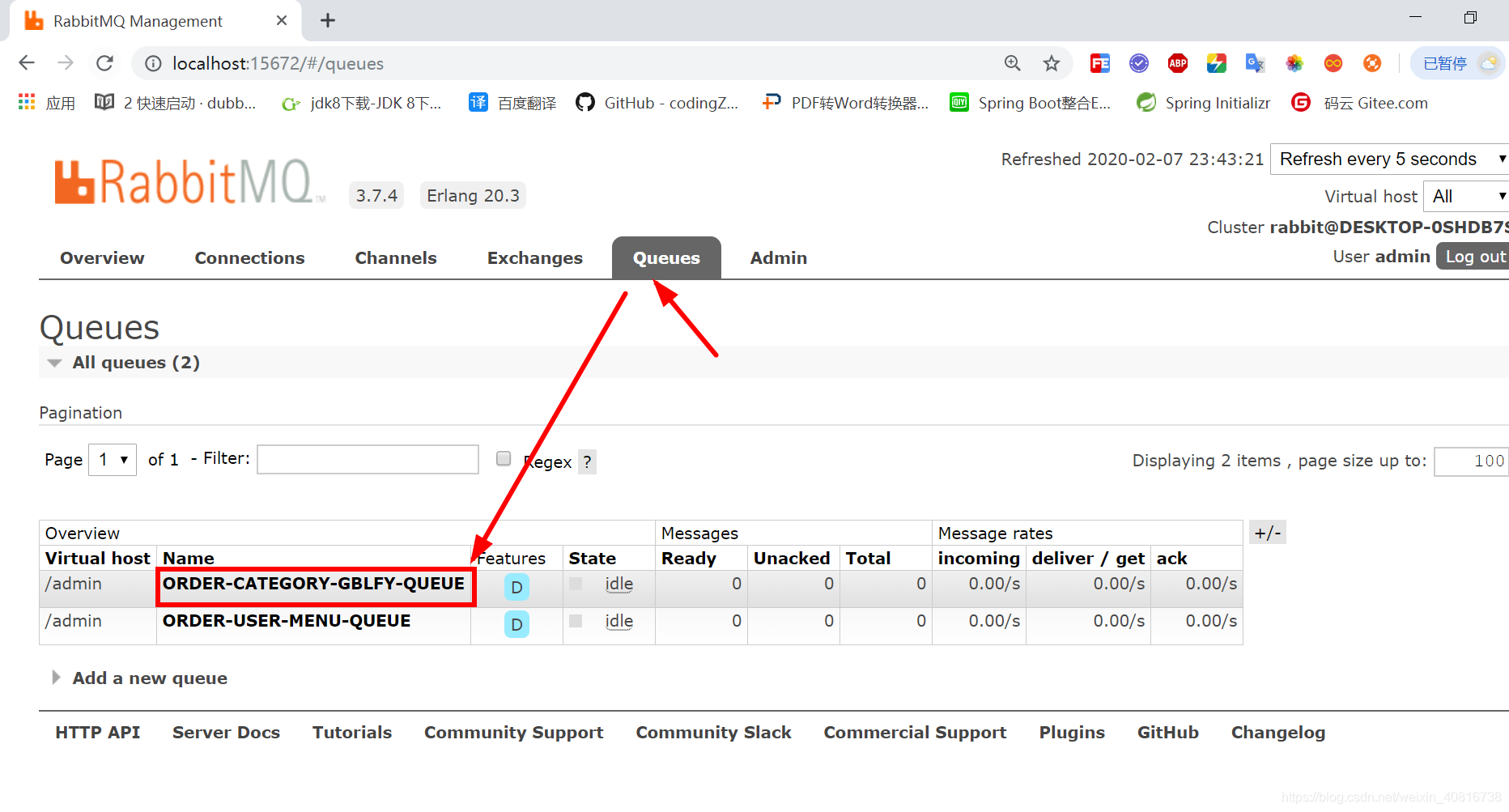Open the PDF to Word converter bookmark

[x=845, y=103]
